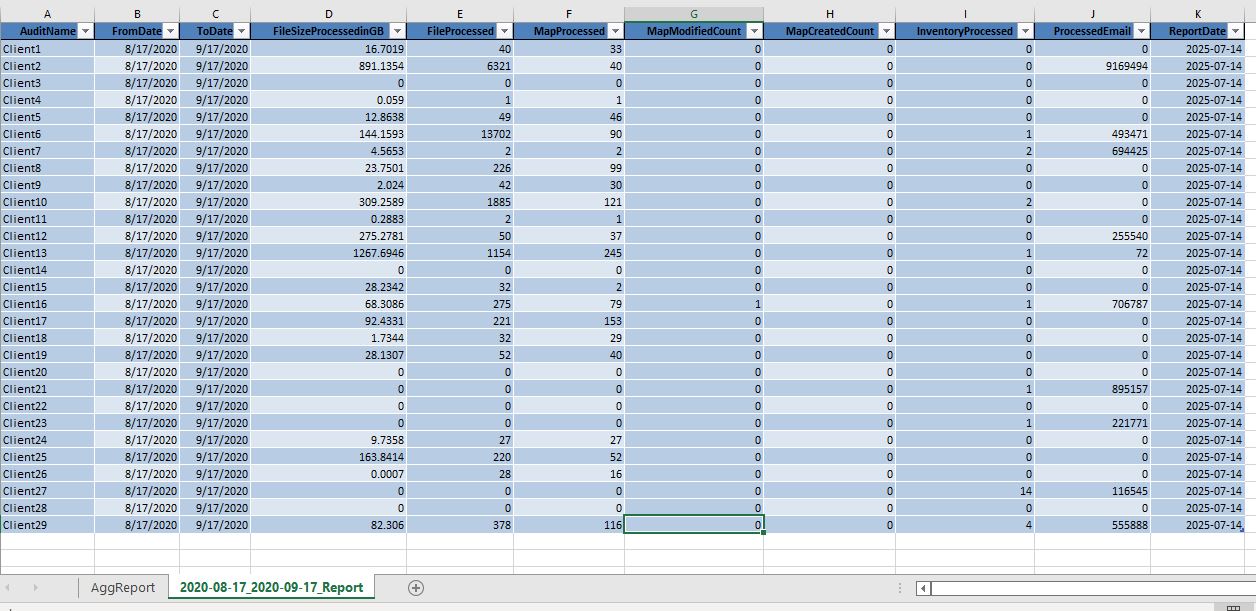Click file size value 1267.6946

328,253
